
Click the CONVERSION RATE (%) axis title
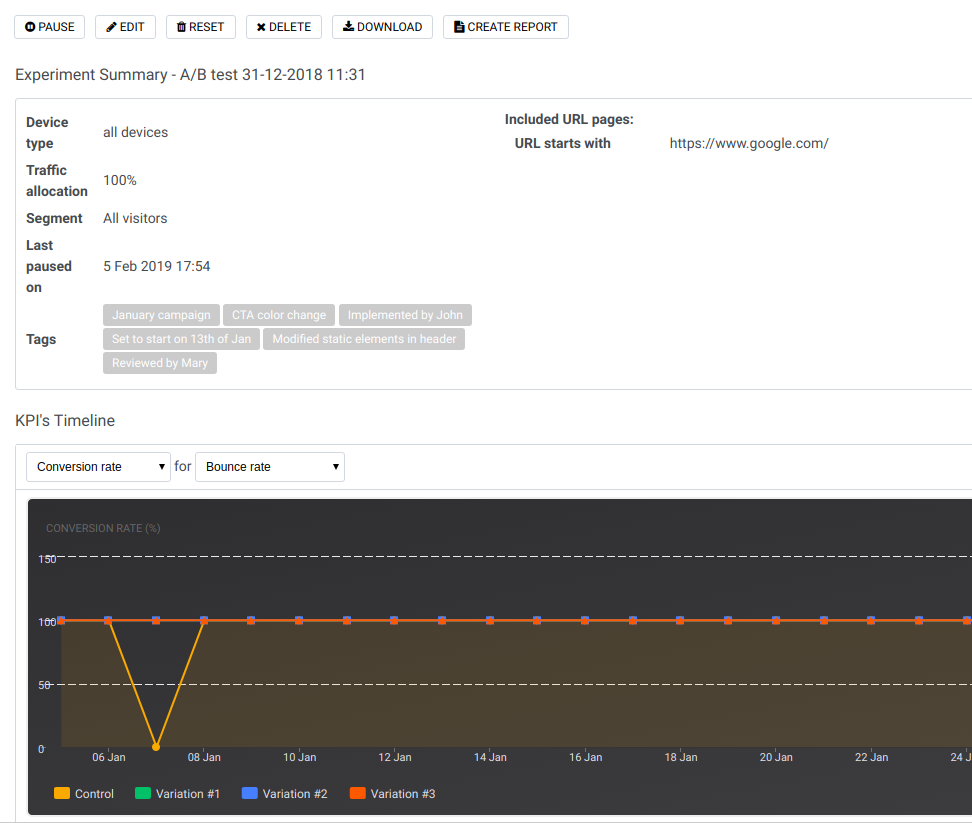[x=103, y=528]
